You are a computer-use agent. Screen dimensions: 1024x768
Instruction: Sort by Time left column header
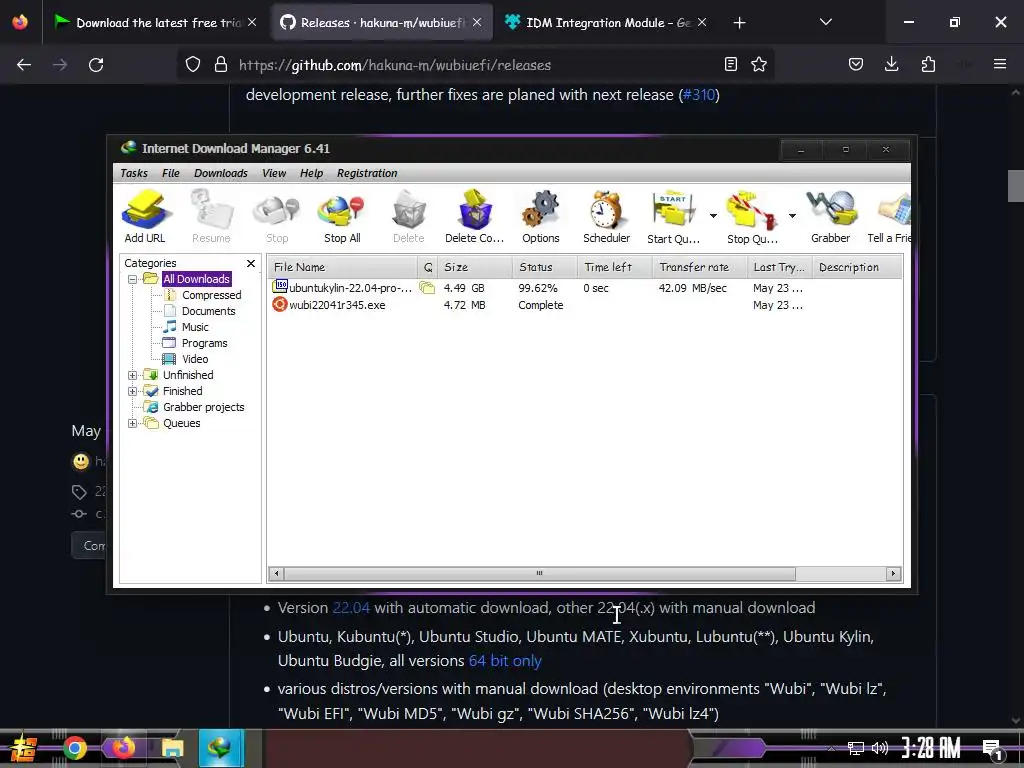point(615,267)
